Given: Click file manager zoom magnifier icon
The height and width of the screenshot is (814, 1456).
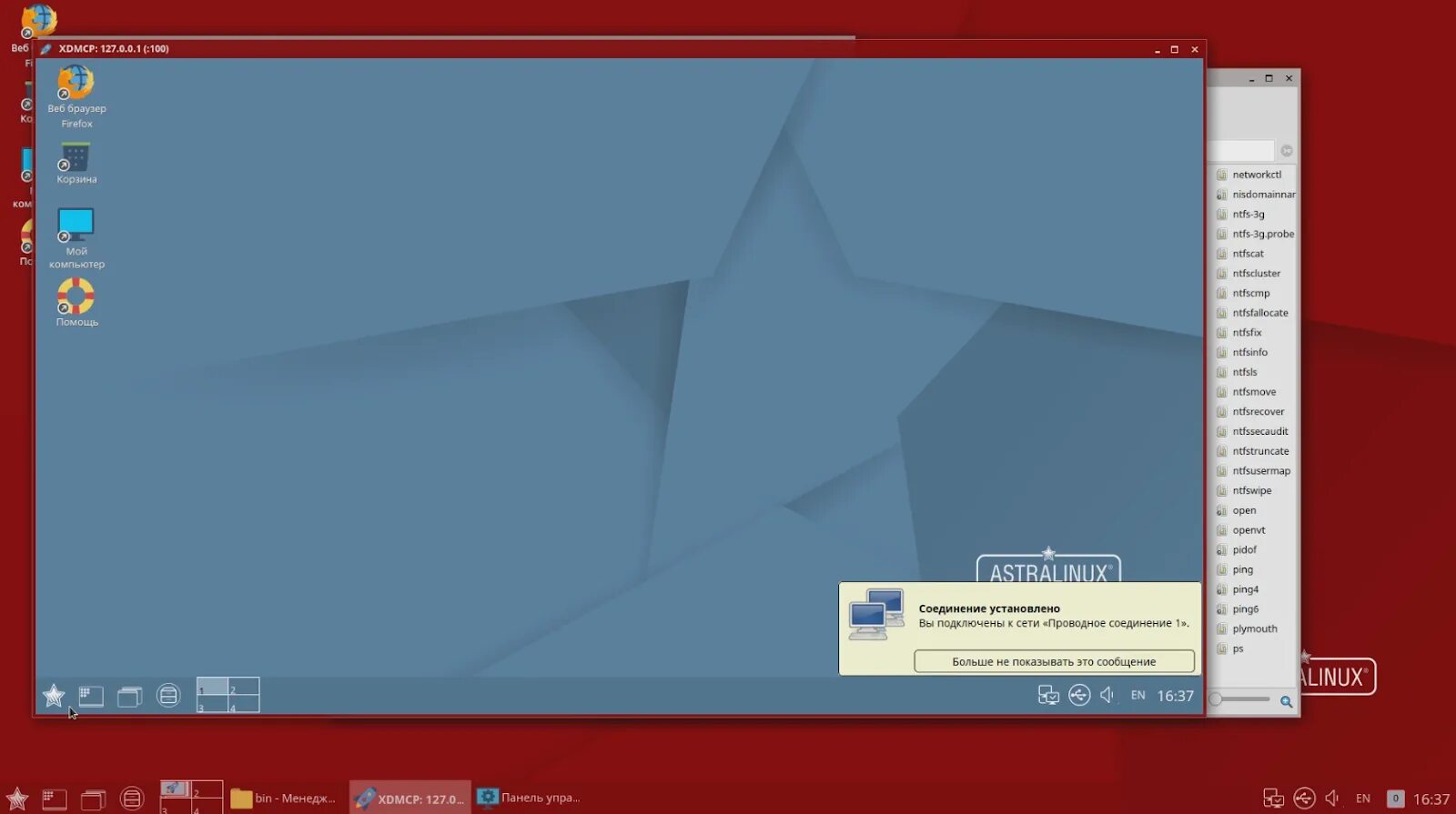Looking at the screenshot, I should click(1286, 701).
